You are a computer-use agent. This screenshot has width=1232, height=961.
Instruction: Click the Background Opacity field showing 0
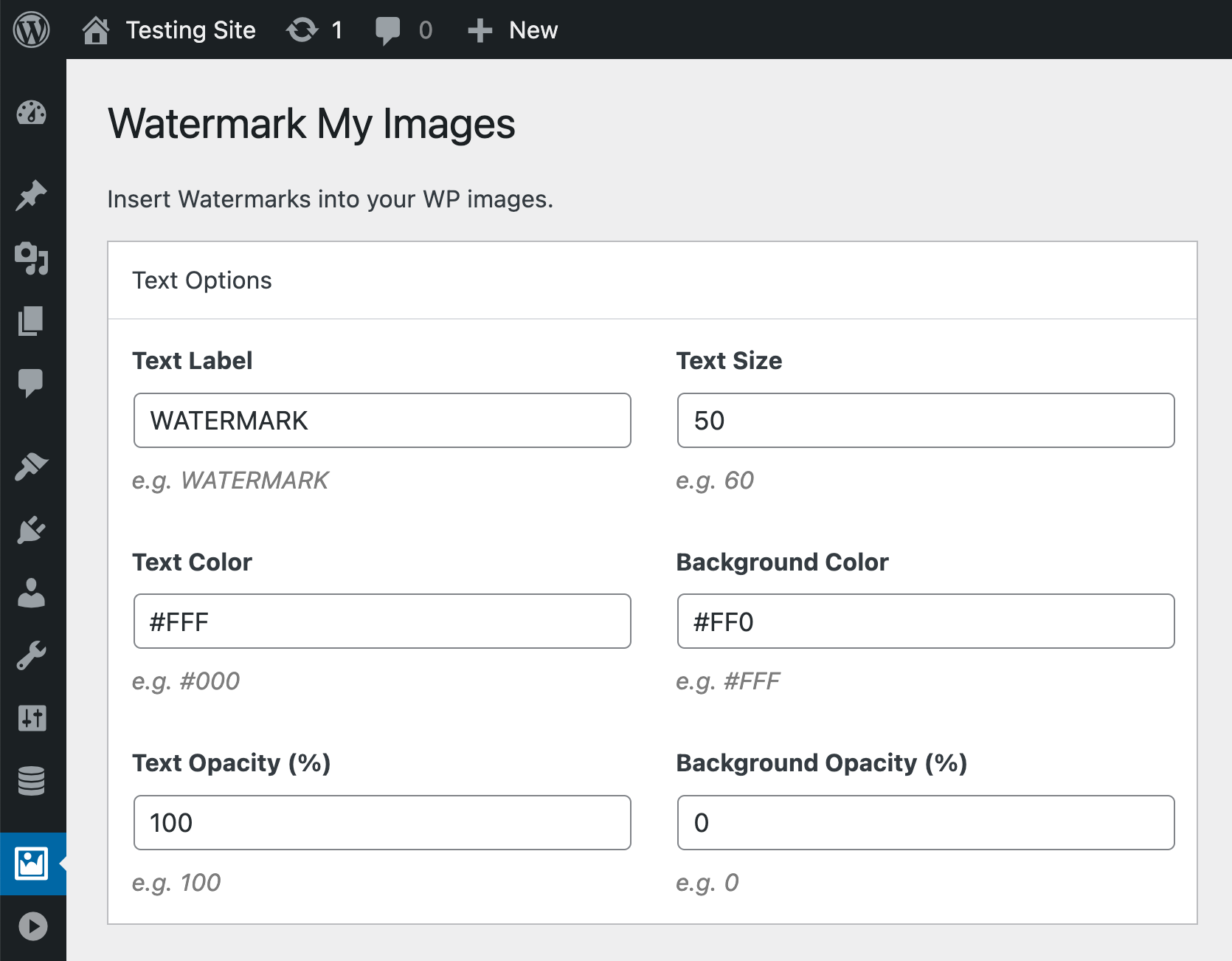click(926, 823)
